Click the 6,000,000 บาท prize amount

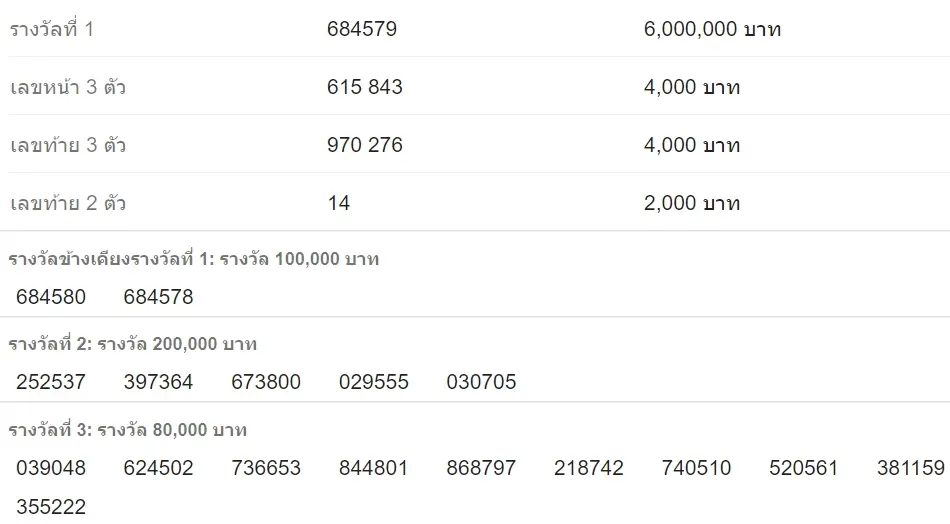pos(712,30)
